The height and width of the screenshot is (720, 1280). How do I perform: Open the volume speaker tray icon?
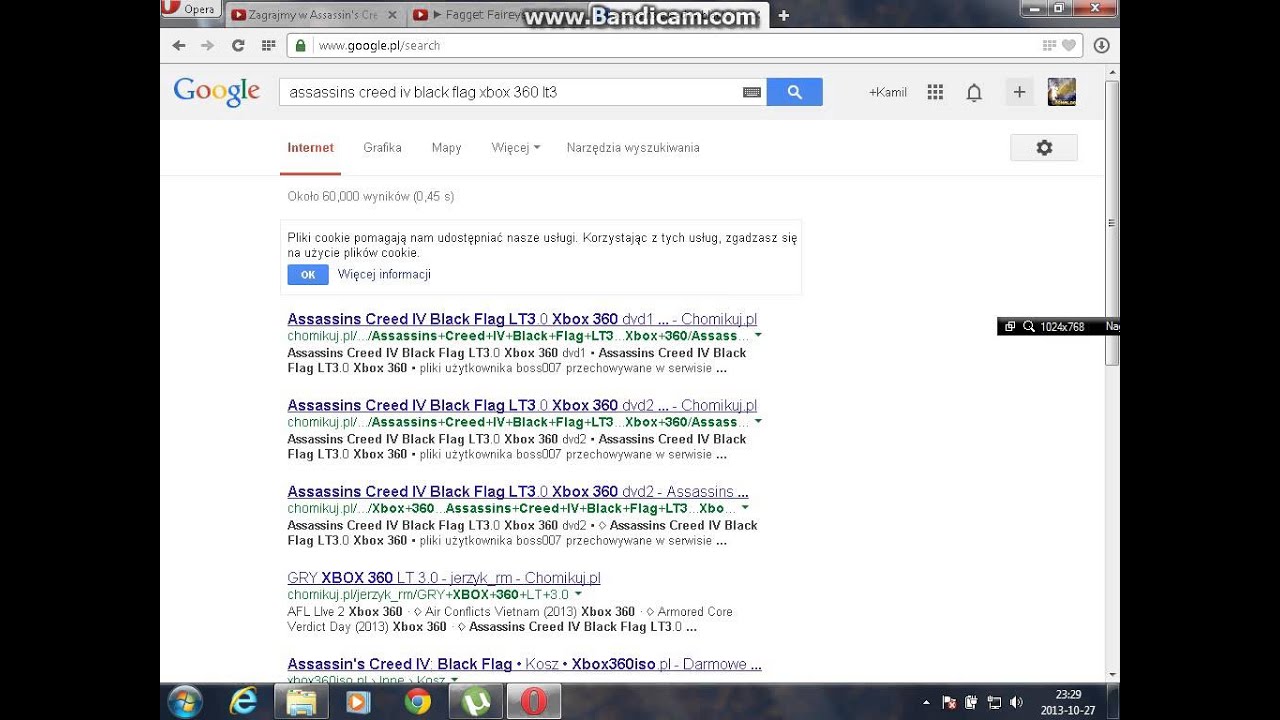tap(1016, 703)
